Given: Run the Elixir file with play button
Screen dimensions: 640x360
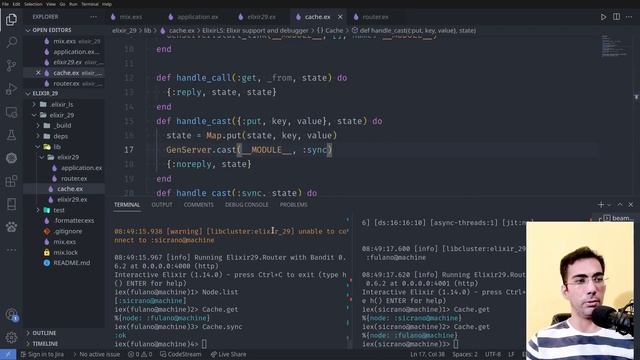Looking at the screenshot, I should pyautogui.click(x=603, y=17).
